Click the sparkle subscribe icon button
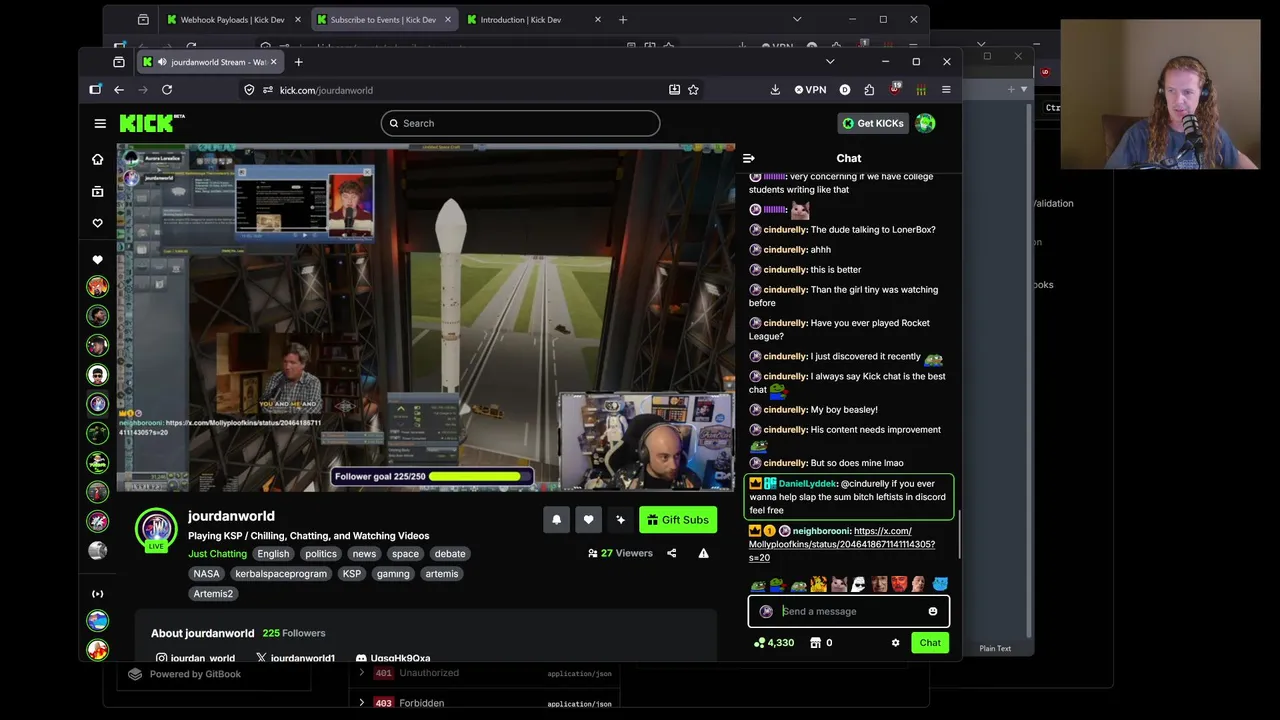This screenshot has width=1280, height=720. 620,520
